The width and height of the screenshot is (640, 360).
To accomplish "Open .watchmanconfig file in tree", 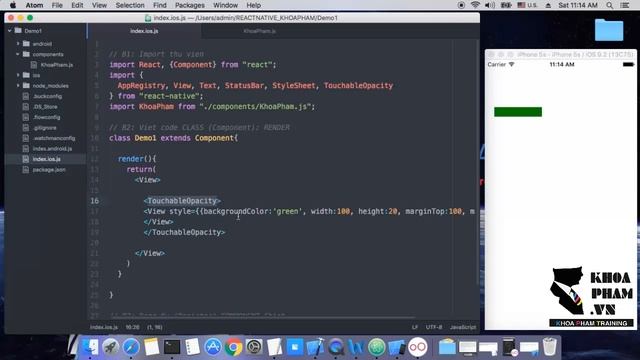I will tap(54, 138).
